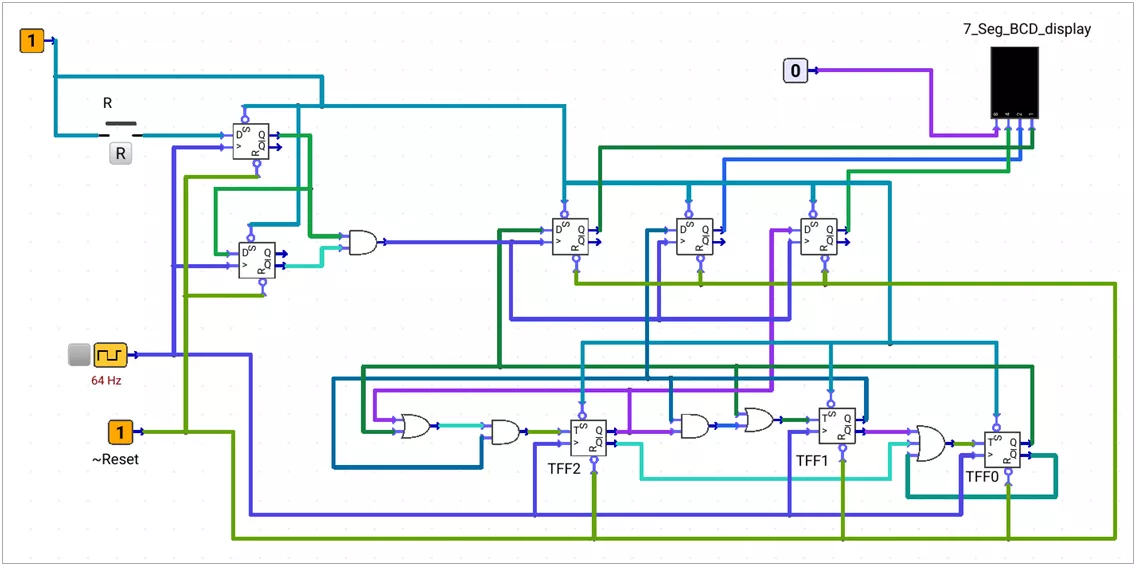
Task: Select the OR gate driving TFF1's T input
Action: (x=758, y=420)
